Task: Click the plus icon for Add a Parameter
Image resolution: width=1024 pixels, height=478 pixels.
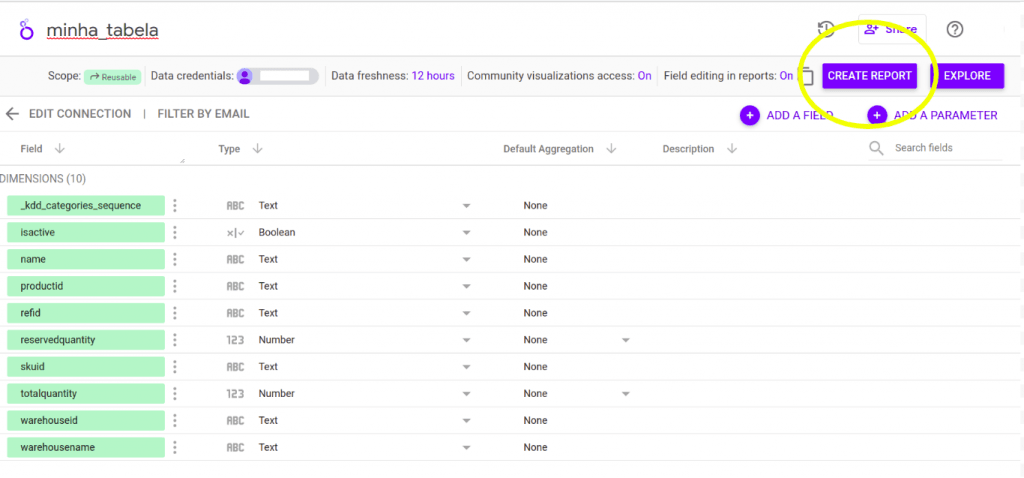Action: pos(877,115)
